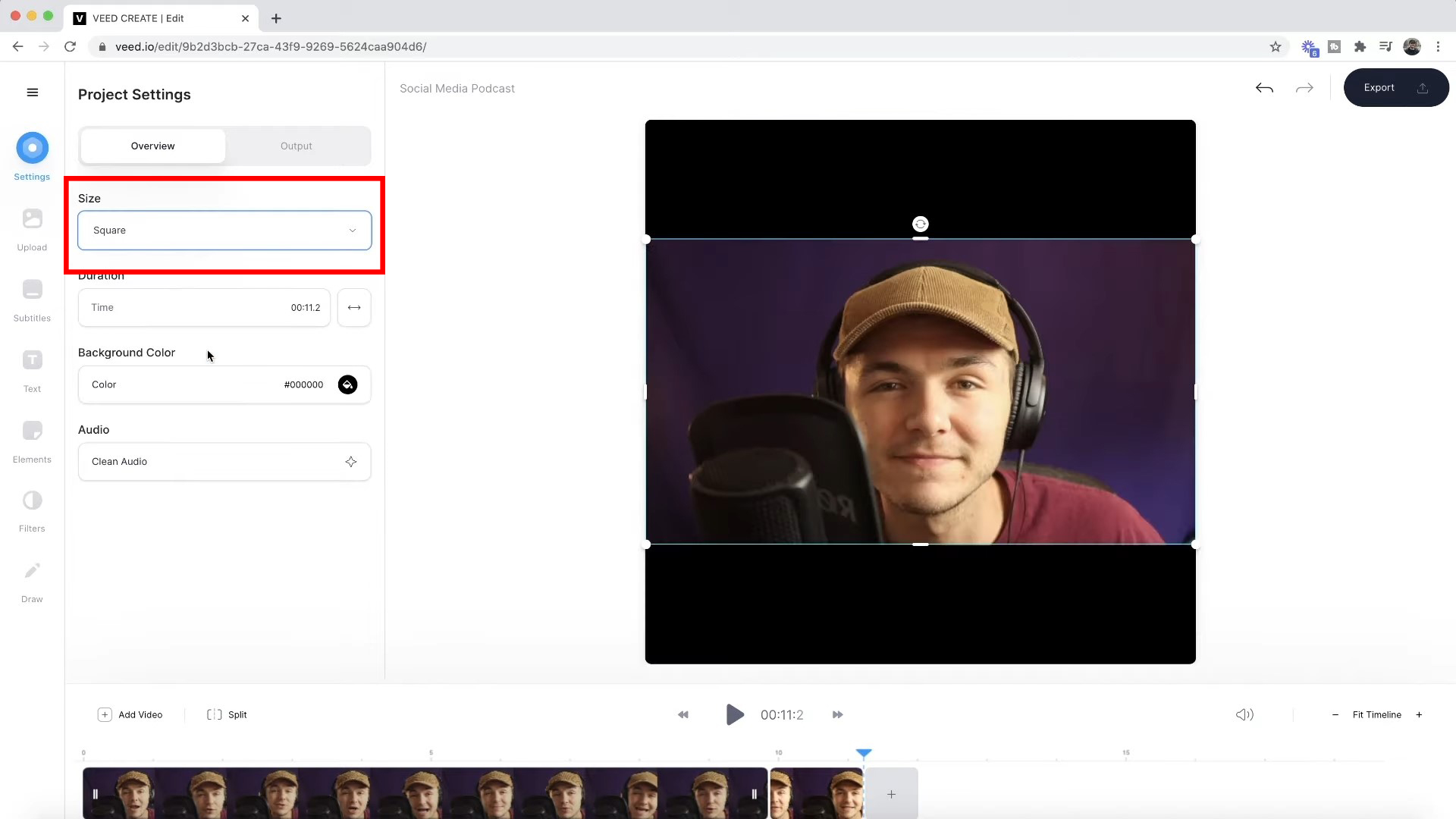
Task: Click the left trim handle of first clip
Action: click(x=96, y=794)
